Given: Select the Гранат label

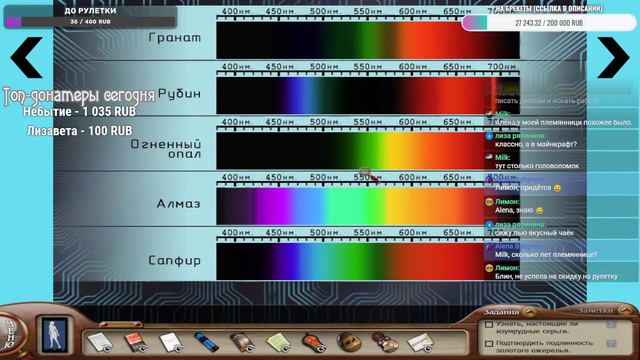Looking at the screenshot, I should click(x=175, y=38).
